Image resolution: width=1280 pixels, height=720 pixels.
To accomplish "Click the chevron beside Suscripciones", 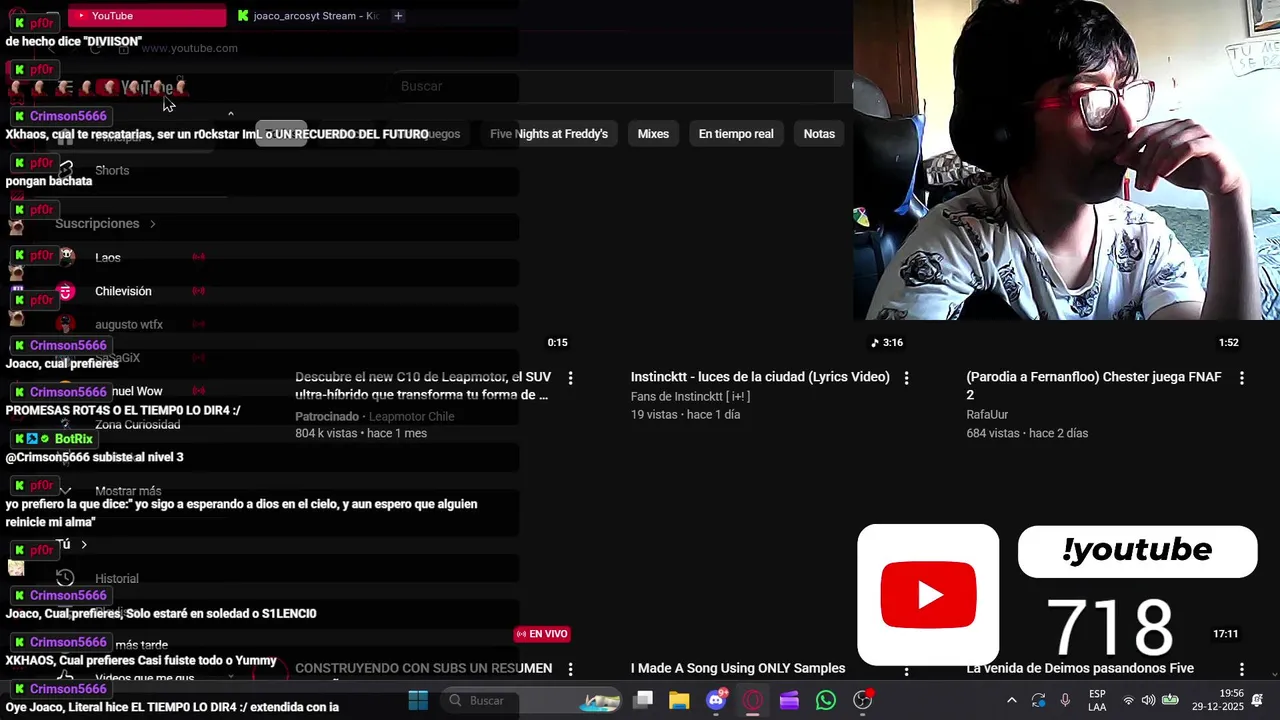I will coord(152,224).
